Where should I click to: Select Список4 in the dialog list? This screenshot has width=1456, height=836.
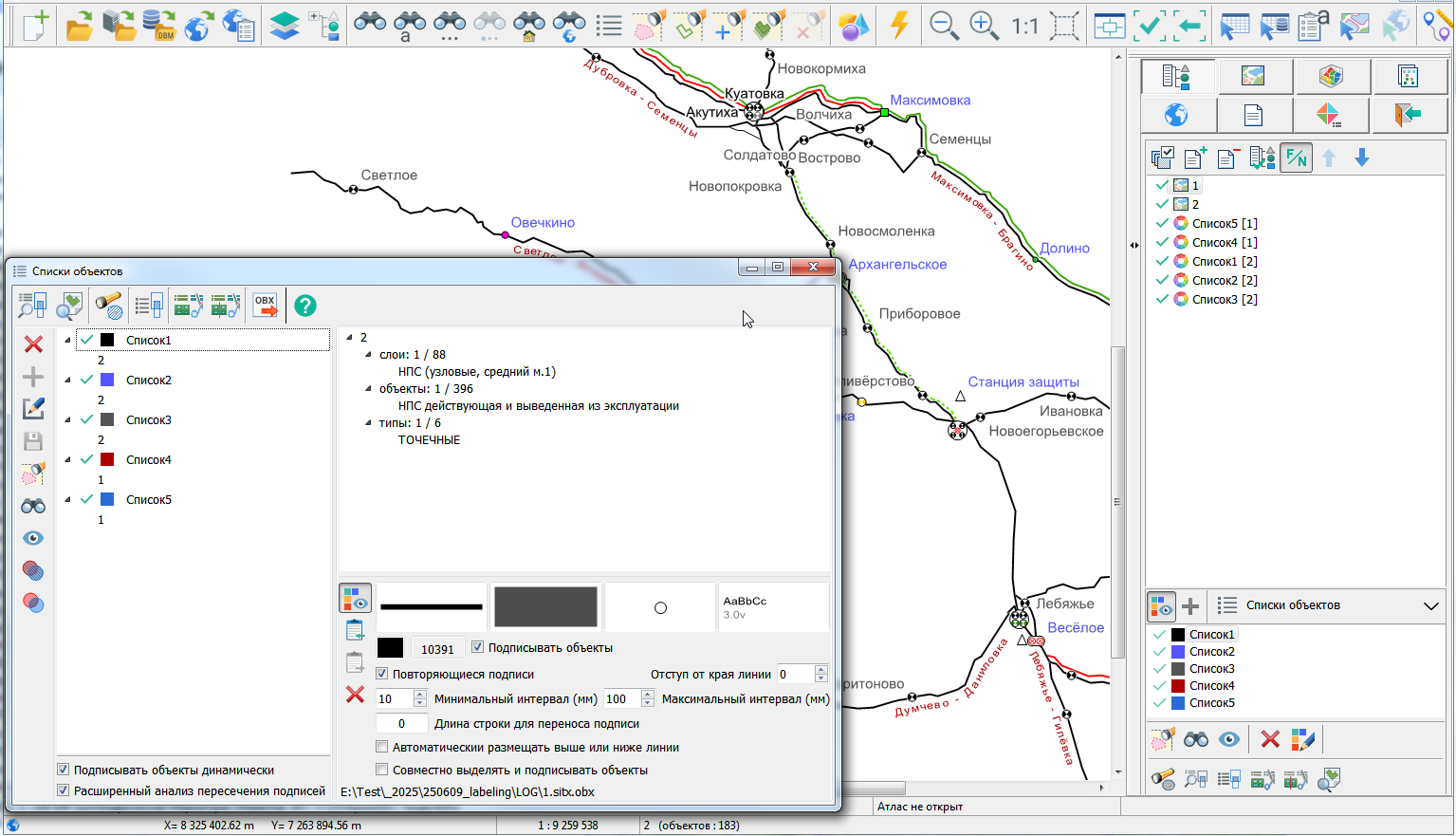pyautogui.click(x=149, y=459)
